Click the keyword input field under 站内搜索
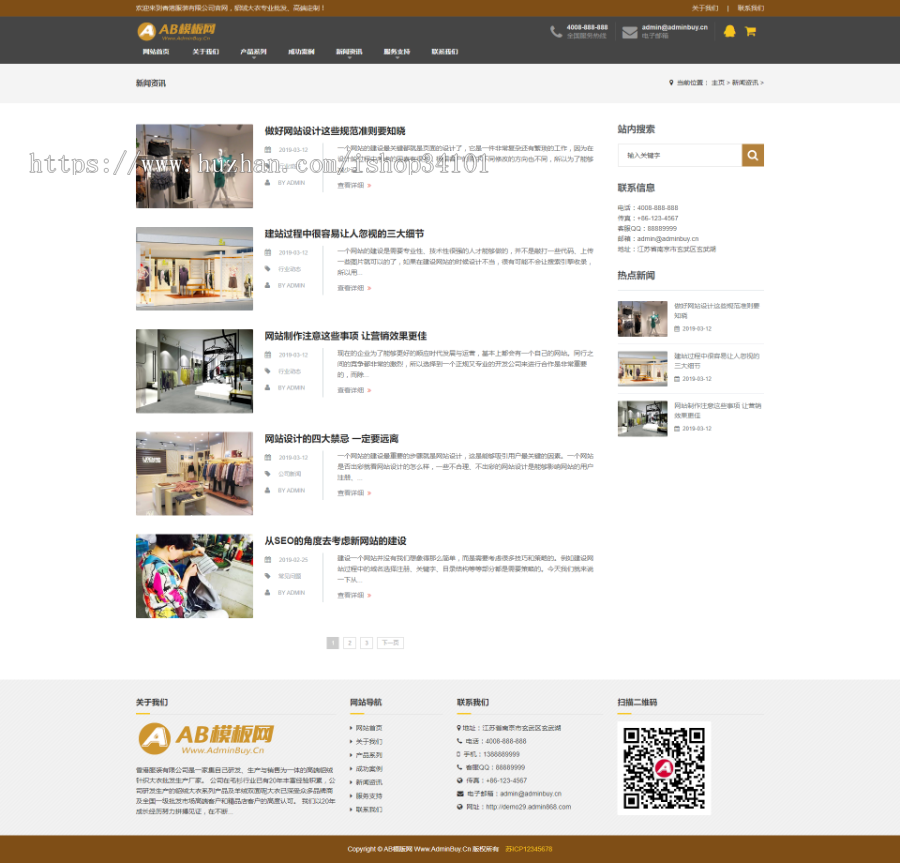This screenshot has width=900, height=863. coord(680,156)
